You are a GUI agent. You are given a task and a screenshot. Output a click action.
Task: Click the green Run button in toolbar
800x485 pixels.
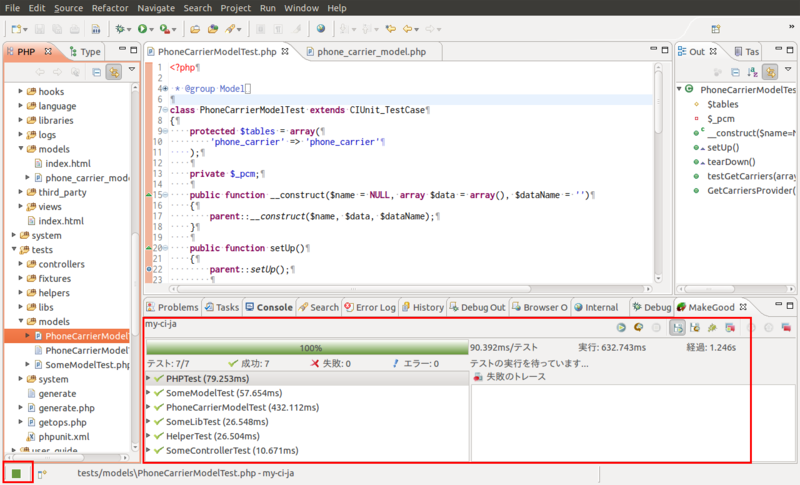pos(142,29)
